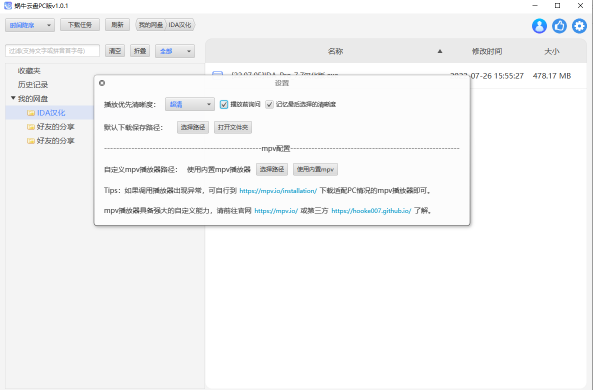Open the https://mpv.io/ official site link
The height and width of the screenshot is (390, 593).
276,211
